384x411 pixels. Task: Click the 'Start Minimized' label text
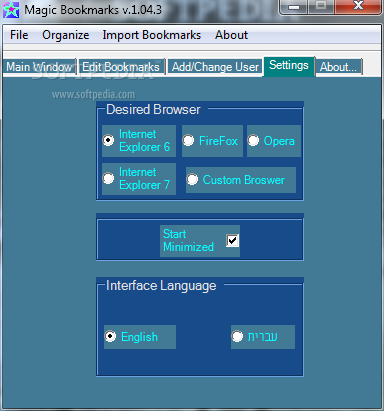point(188,240)
